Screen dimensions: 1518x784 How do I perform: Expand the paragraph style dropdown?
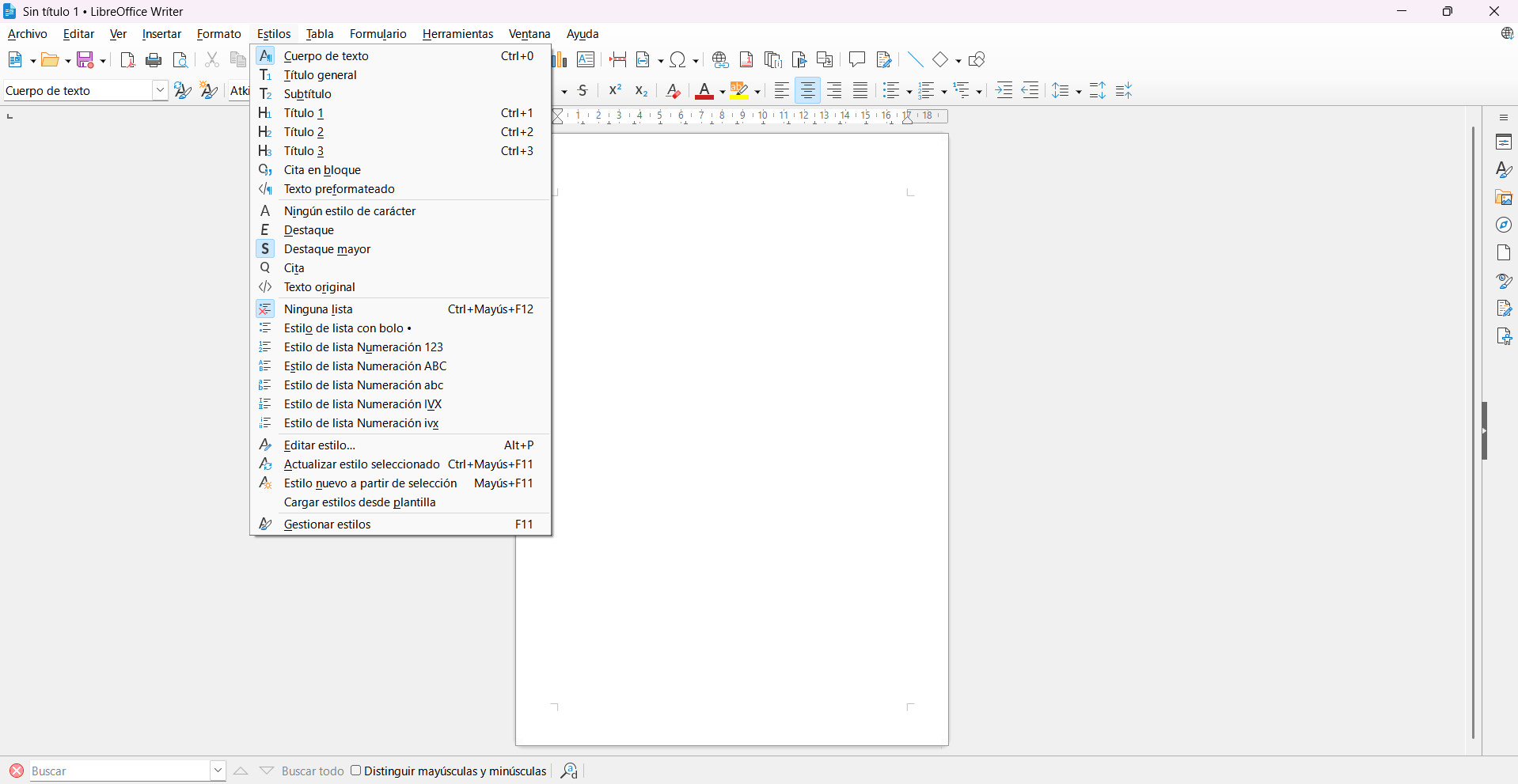click(160, 91)
